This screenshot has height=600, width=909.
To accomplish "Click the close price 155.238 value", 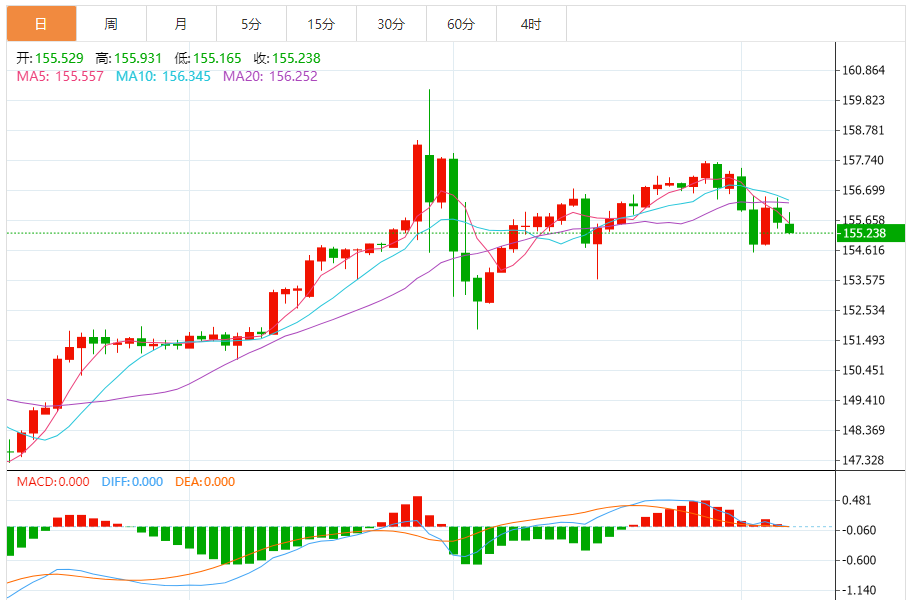I will click(296, 59).
